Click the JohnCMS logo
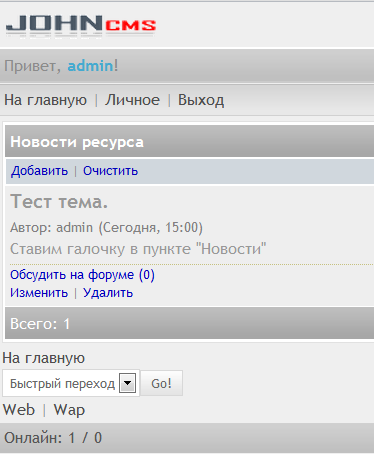 [x=81, y=26]
